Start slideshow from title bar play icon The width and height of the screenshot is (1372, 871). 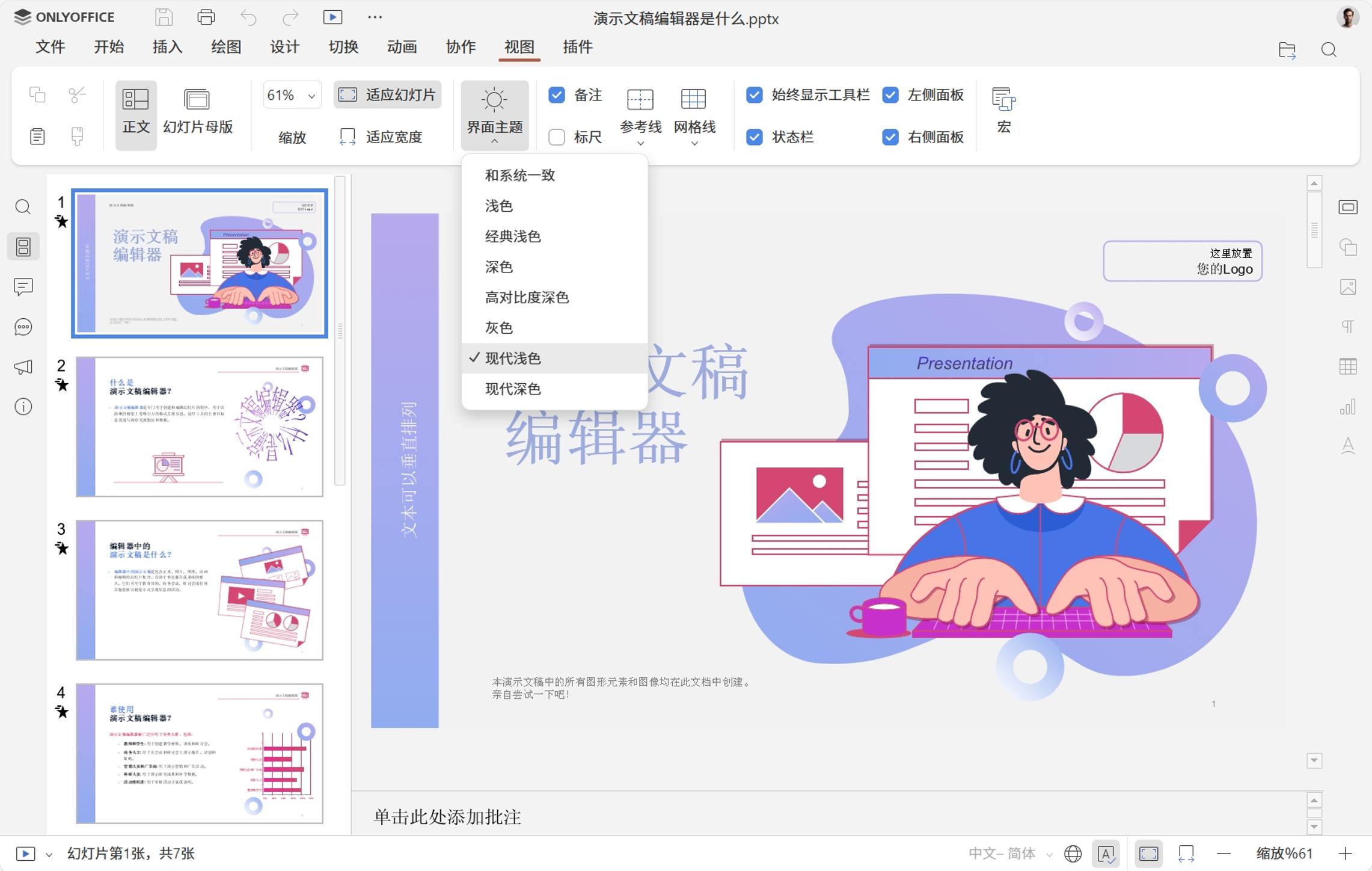[x=332, y=17]
